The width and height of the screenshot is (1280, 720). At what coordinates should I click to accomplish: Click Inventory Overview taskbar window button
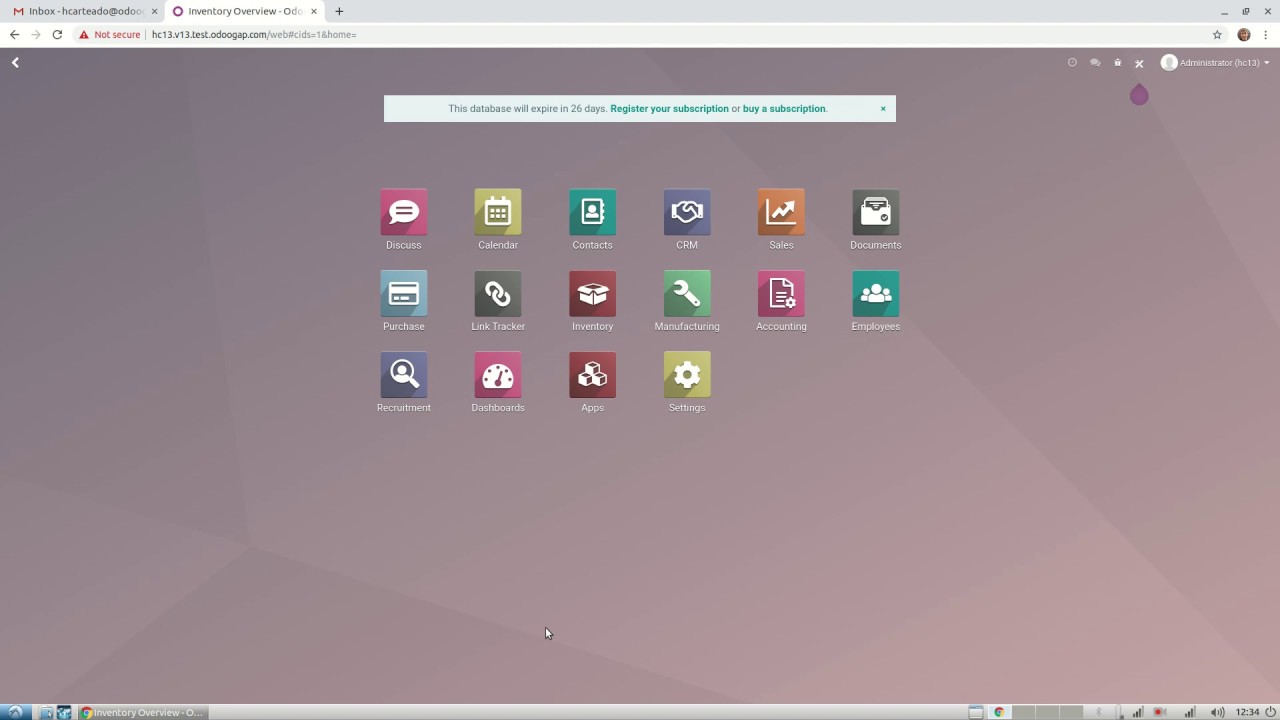143,712
